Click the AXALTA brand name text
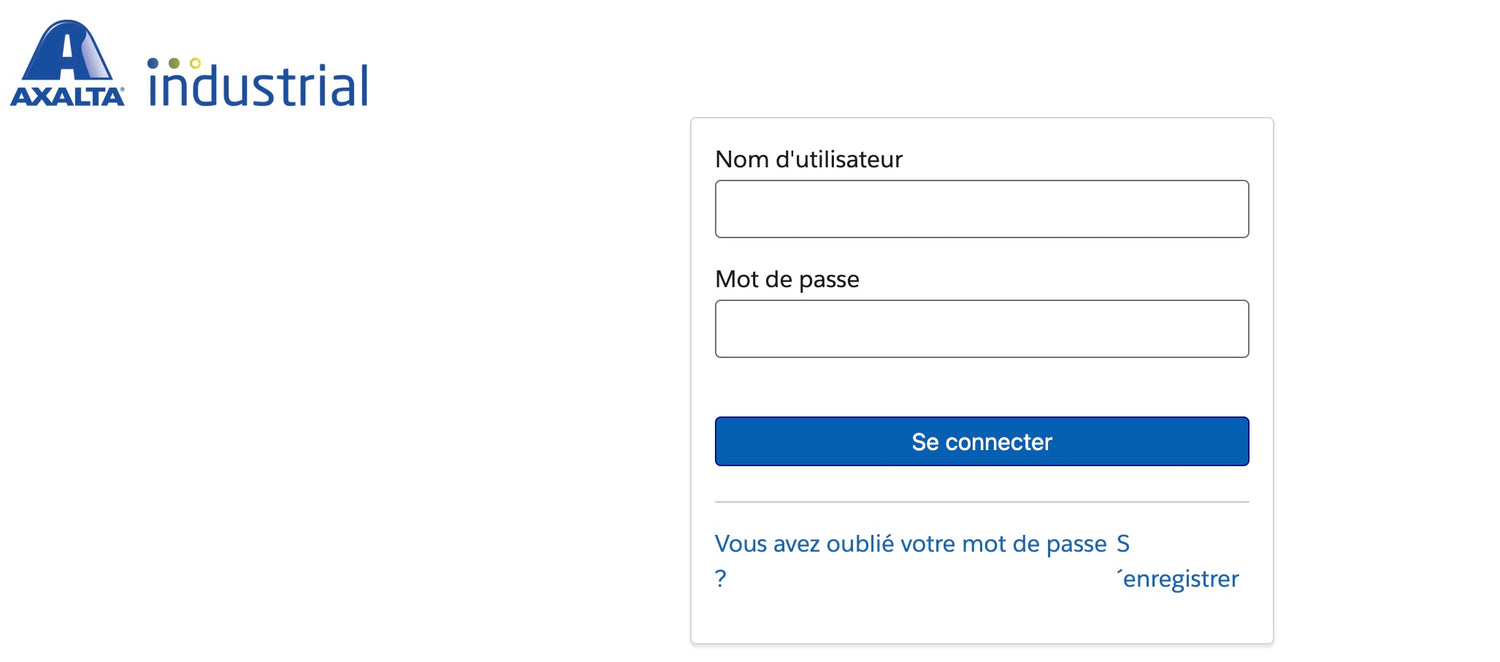The image size is (1500, 662). point(67,97)
